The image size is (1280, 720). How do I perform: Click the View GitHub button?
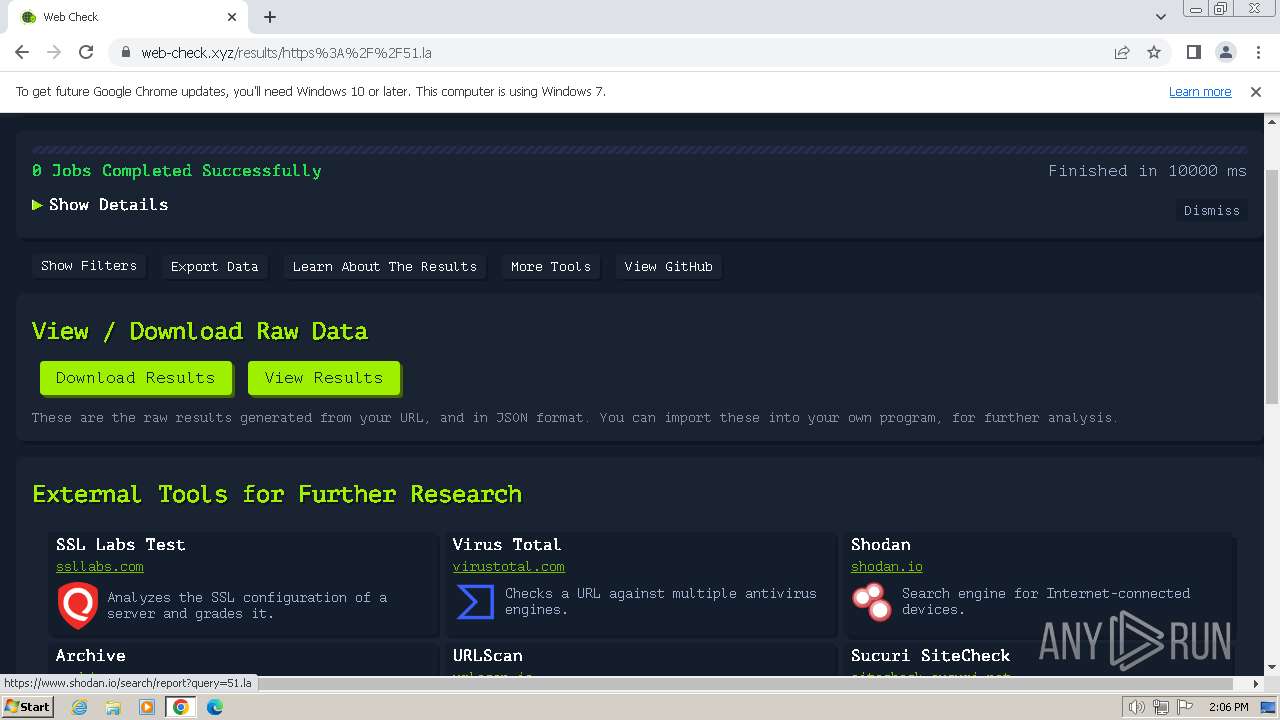[x=668, y=267]
